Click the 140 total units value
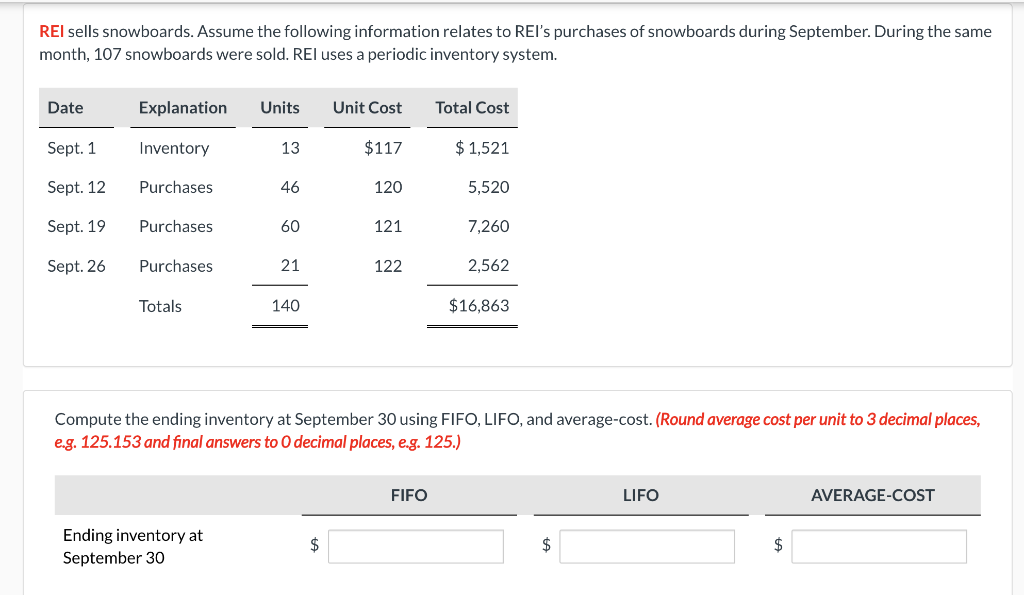1024x595 pixels. [x=285, y=306]
